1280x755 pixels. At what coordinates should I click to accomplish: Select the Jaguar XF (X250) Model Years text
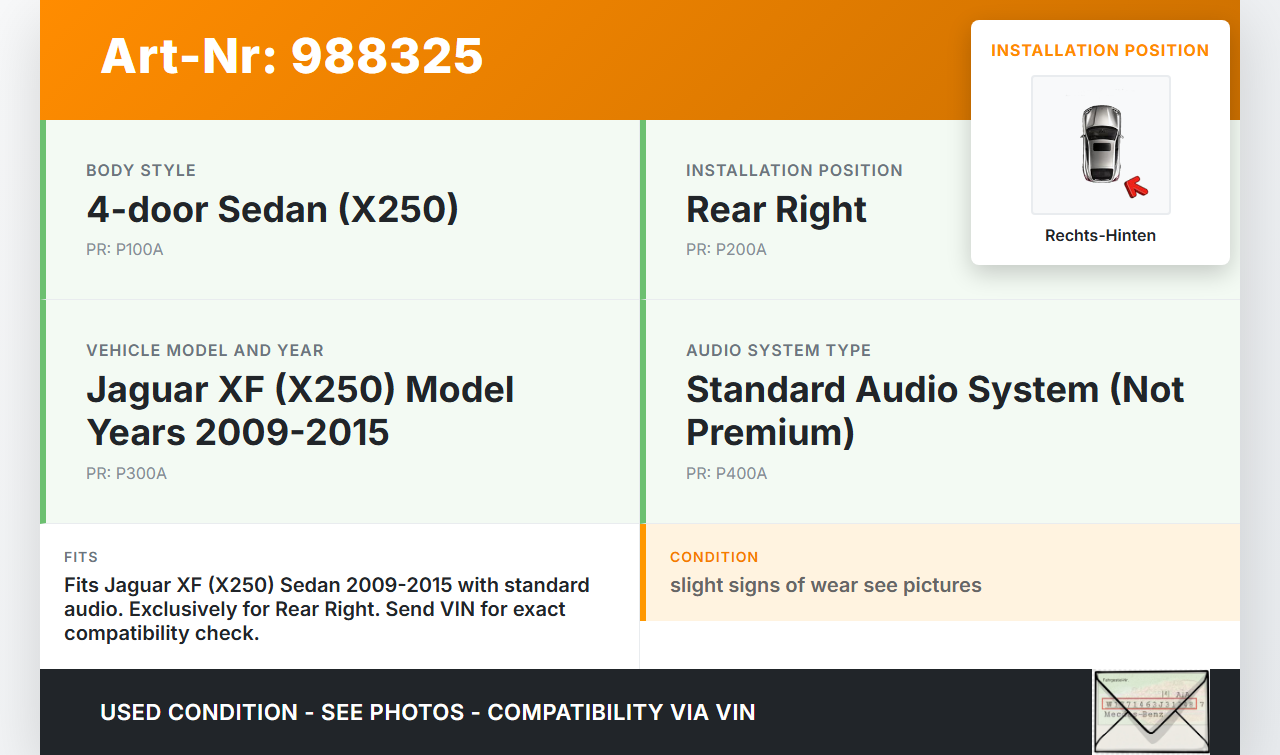coord(300,410)
